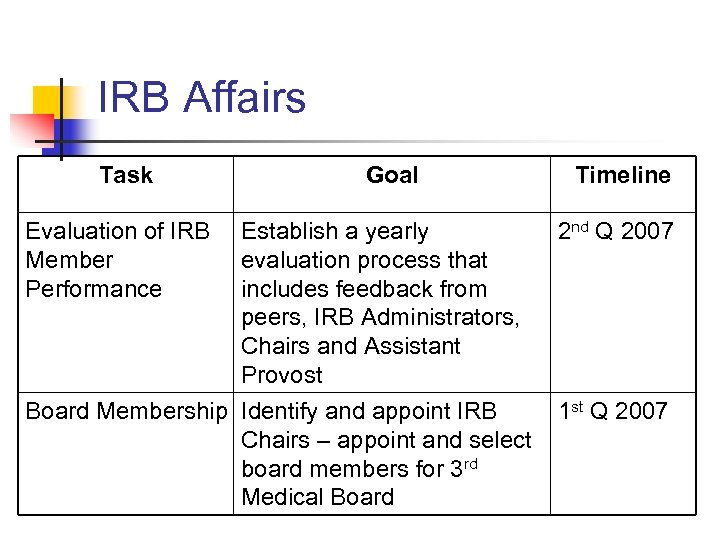This screenshot has width=720, height=540.
Task: Select the "Evaluation of IRB" task text
Action: pos(117,232)
